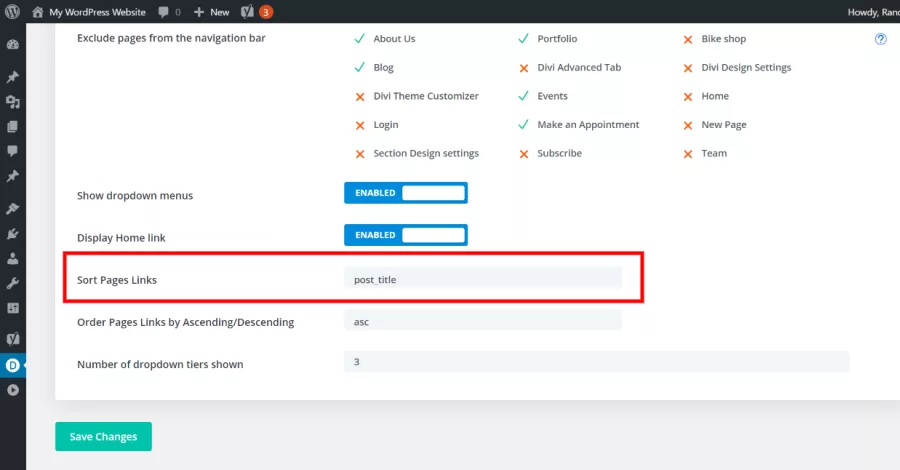Open the WordPress logo menu
Screen dimensions: 900x470
pyautogui.click(x=12, y=11)
